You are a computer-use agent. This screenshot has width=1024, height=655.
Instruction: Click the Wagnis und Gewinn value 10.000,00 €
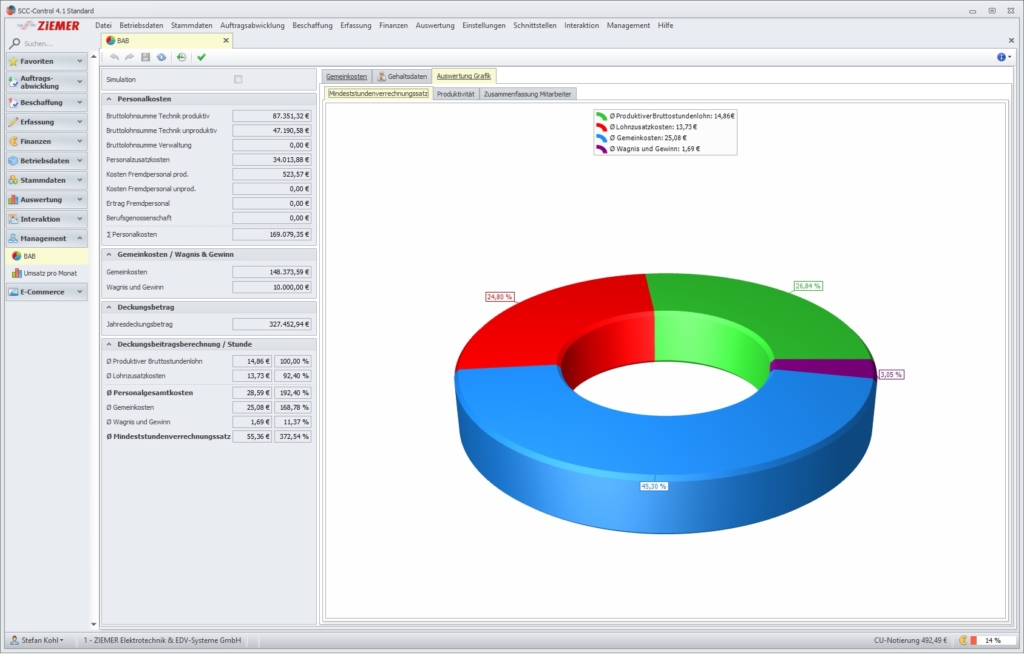point(272,287)
